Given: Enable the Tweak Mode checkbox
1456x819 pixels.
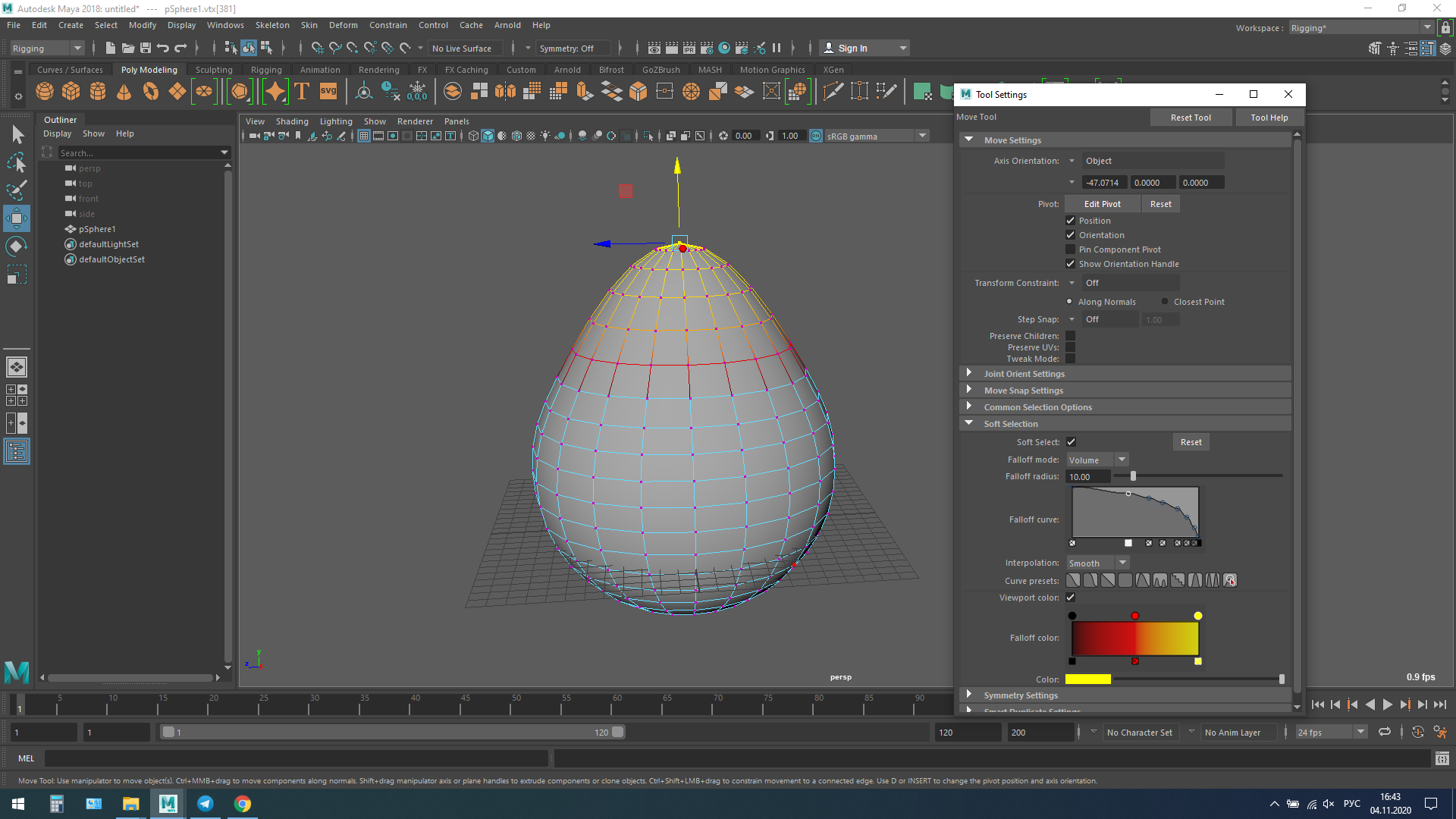Looking at the screenshot, I should (x=1070, y=359).
